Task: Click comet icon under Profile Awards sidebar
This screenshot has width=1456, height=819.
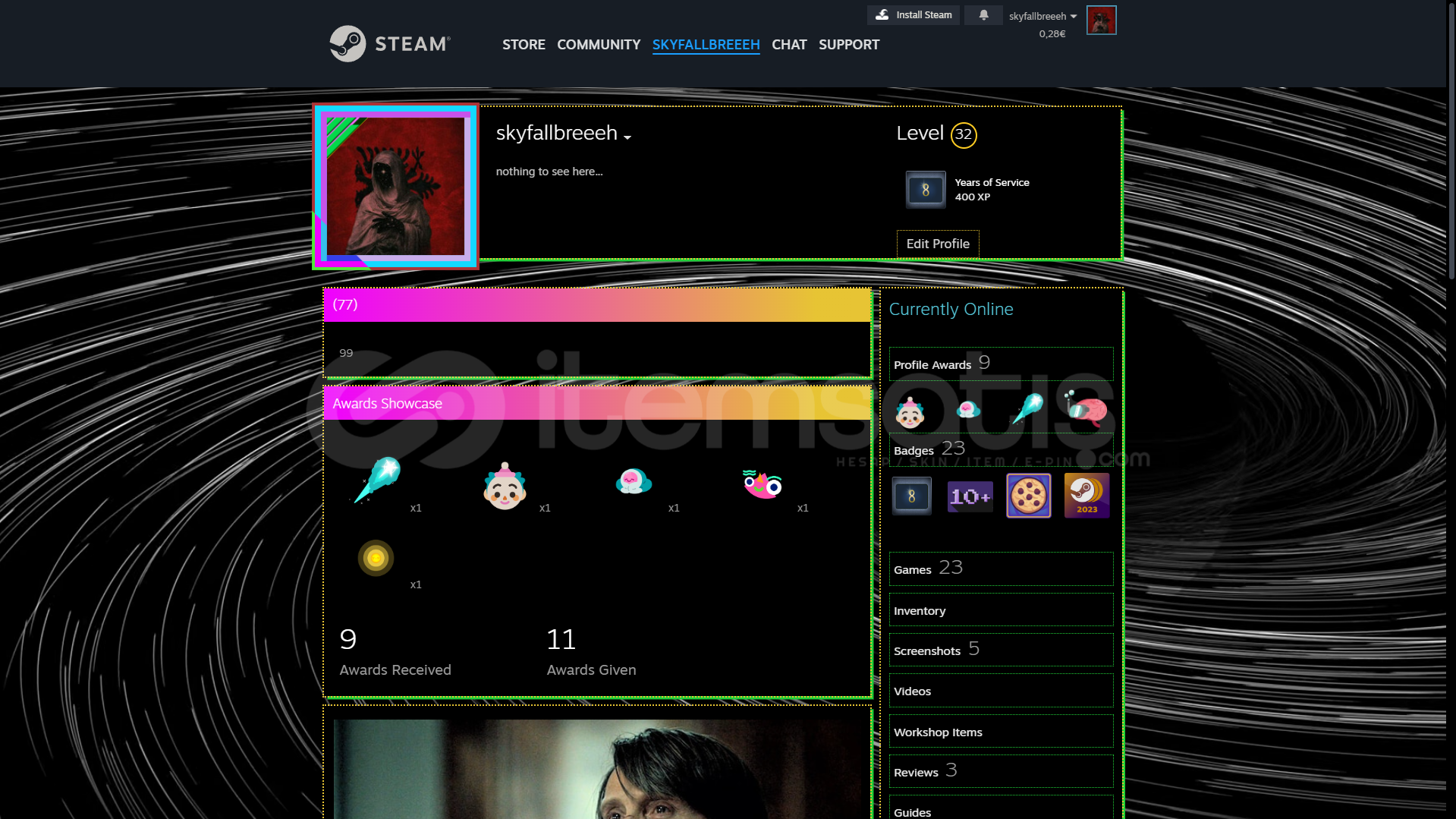Action: 1027,409
